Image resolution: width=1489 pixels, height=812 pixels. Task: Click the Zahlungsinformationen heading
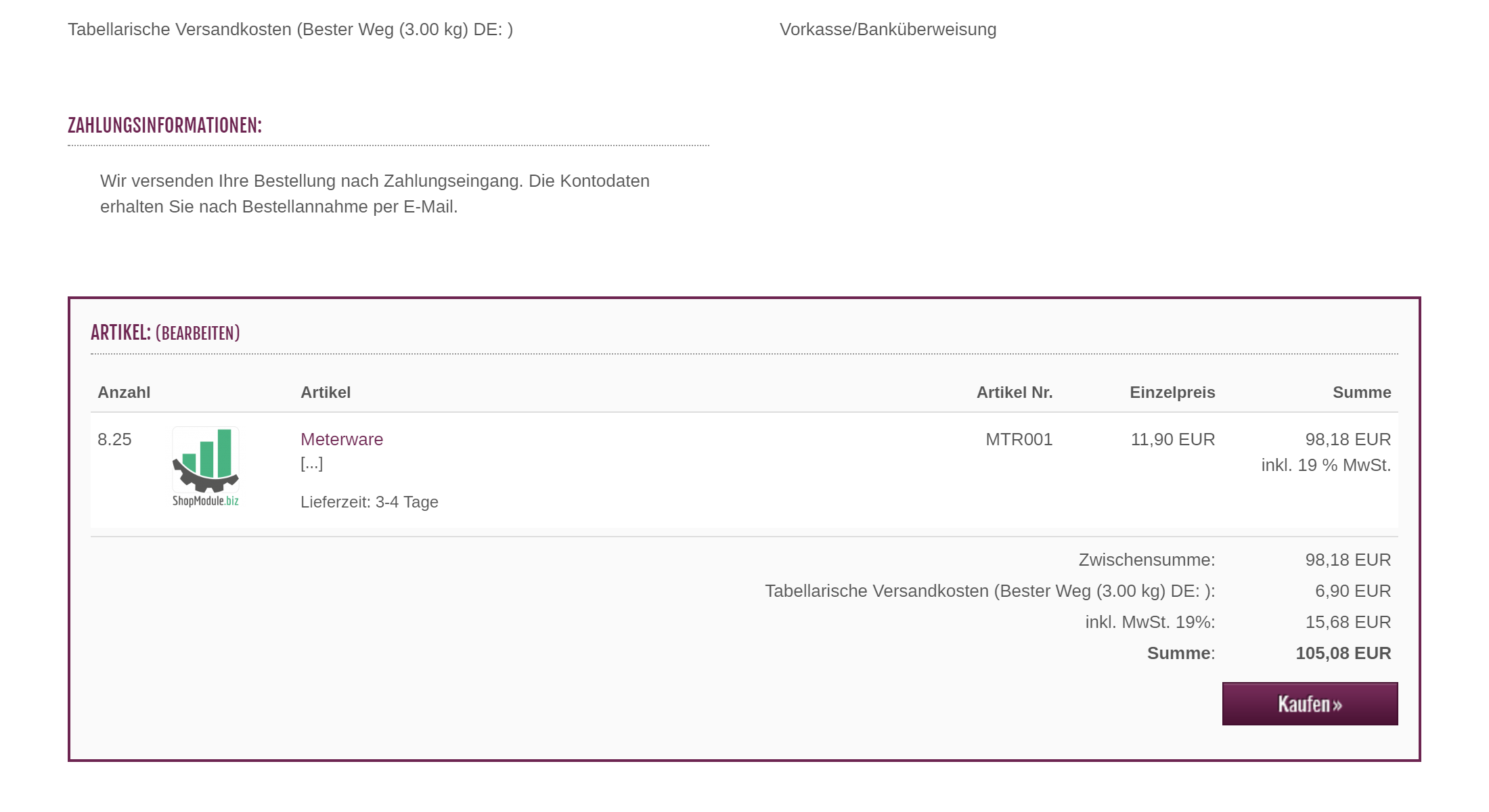[164, 126]
